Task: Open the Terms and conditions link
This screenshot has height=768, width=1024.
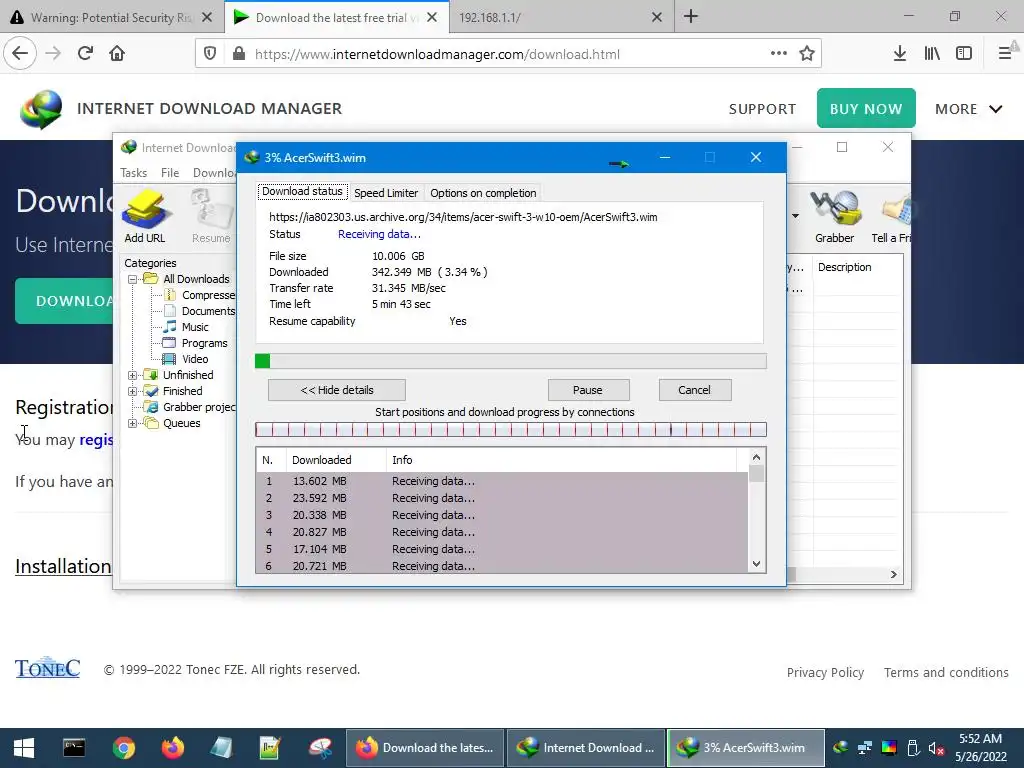Action: click(946, 673)
